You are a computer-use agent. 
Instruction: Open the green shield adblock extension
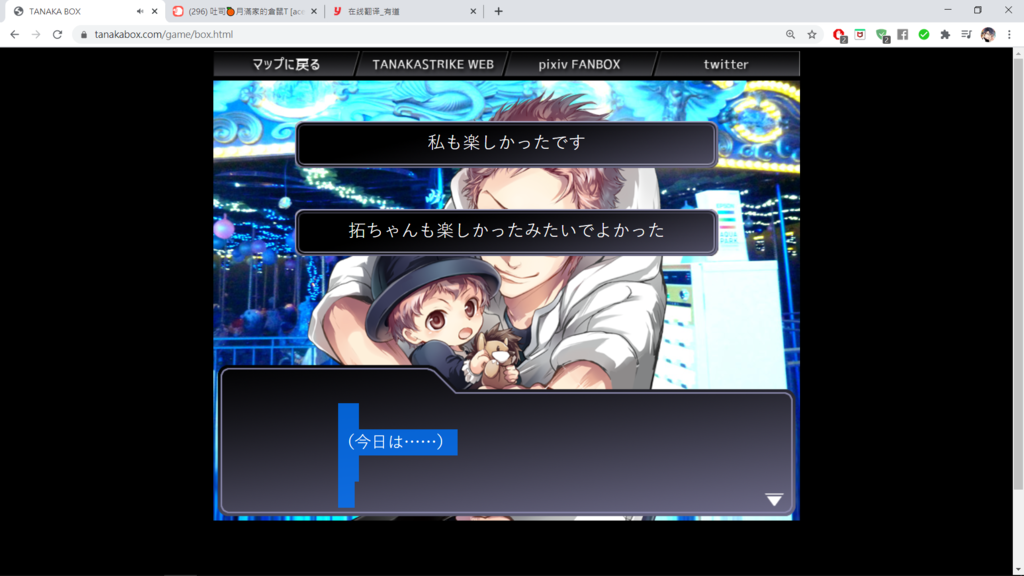pyautogui.click(x=882, y=35)
